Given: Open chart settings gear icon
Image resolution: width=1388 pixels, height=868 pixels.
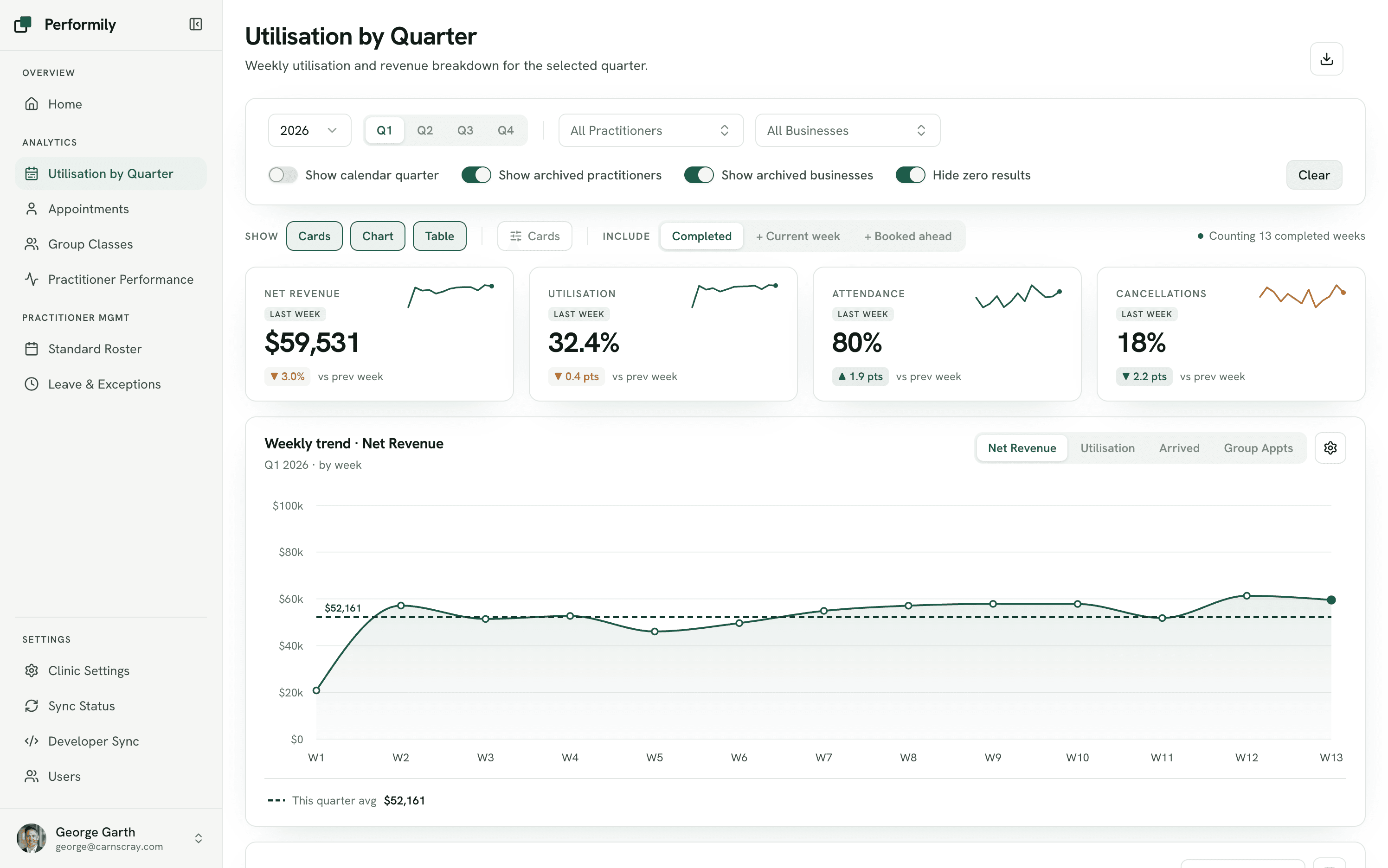Looking at the screenshot, I should pyautogui.click(x=1330, y=448).
